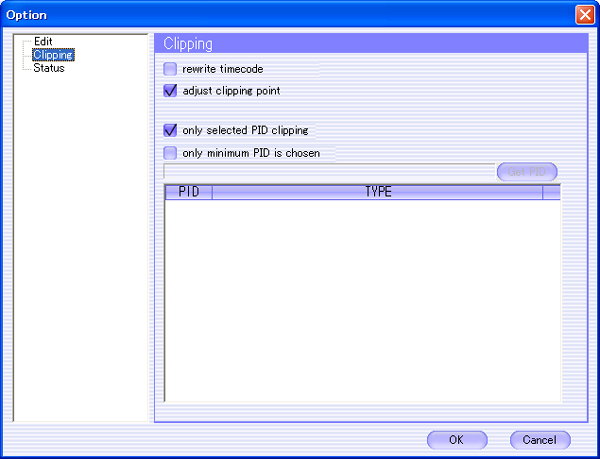Screen dimensions: 600x459
Task: Select the Edit item in the tree
Action: 42,42
